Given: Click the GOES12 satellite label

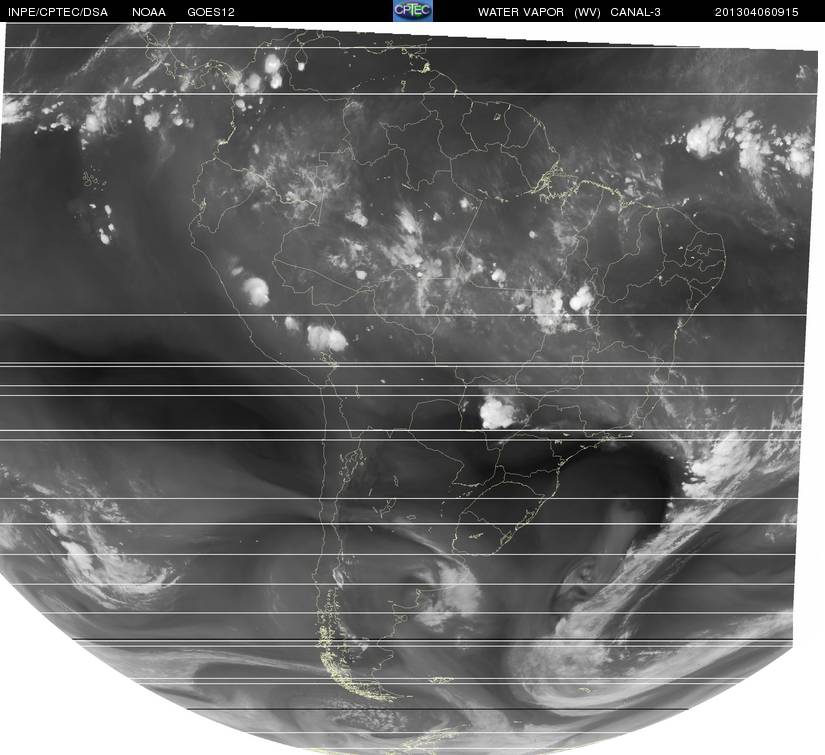Looking at the screenshot, I should tap(211, 12).
